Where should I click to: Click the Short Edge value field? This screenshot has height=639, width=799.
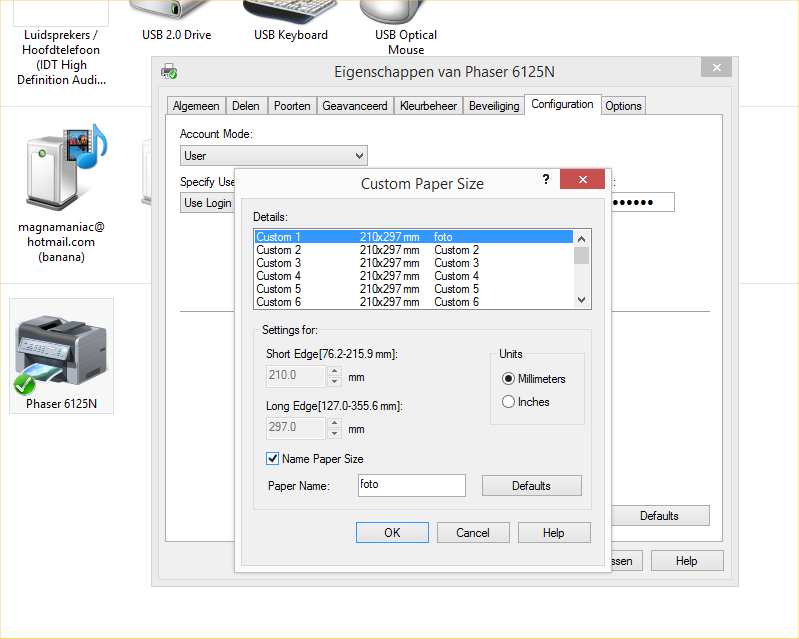point(296,376)
